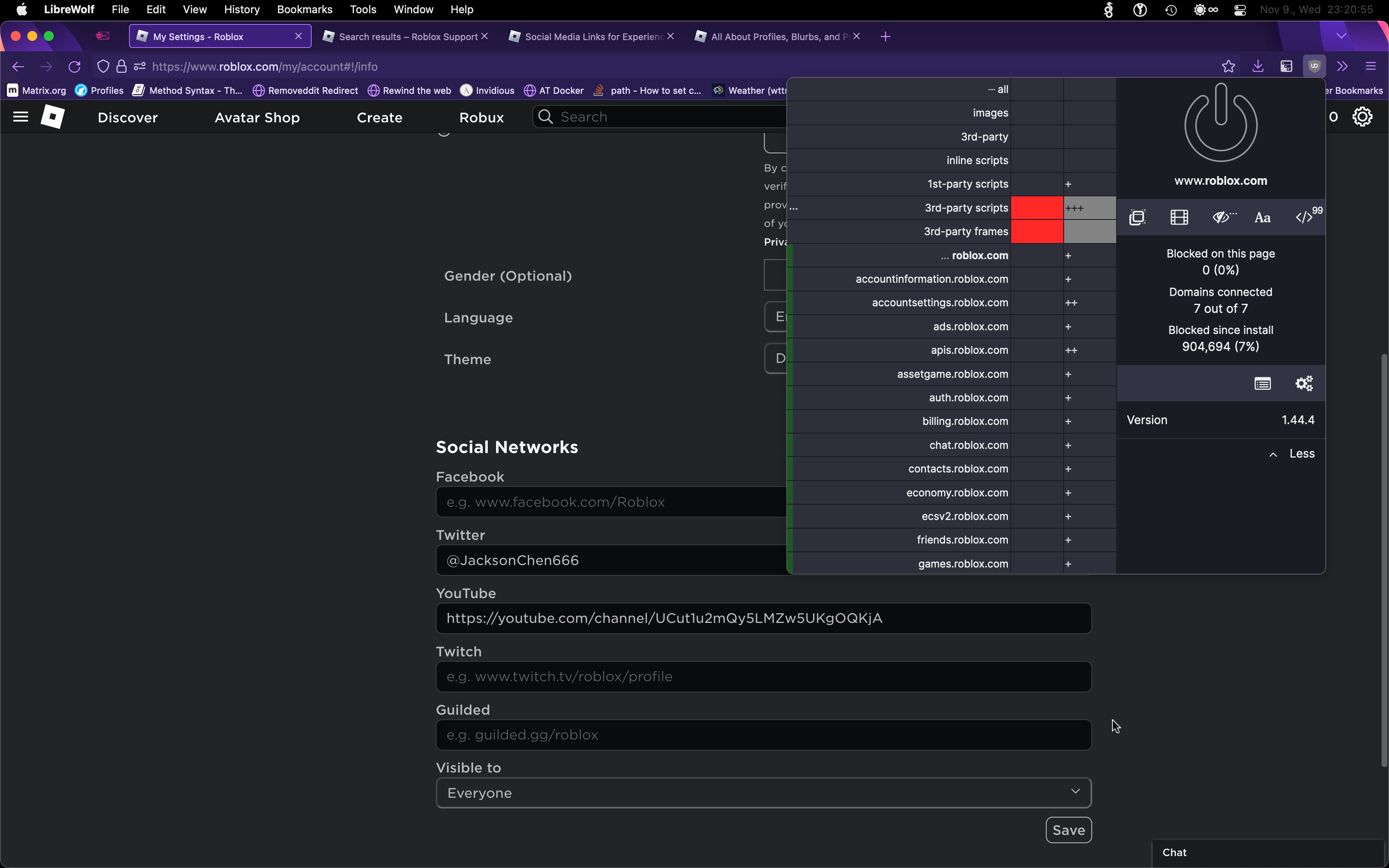Click the Twitch URL input field

[x=764, y=676]
